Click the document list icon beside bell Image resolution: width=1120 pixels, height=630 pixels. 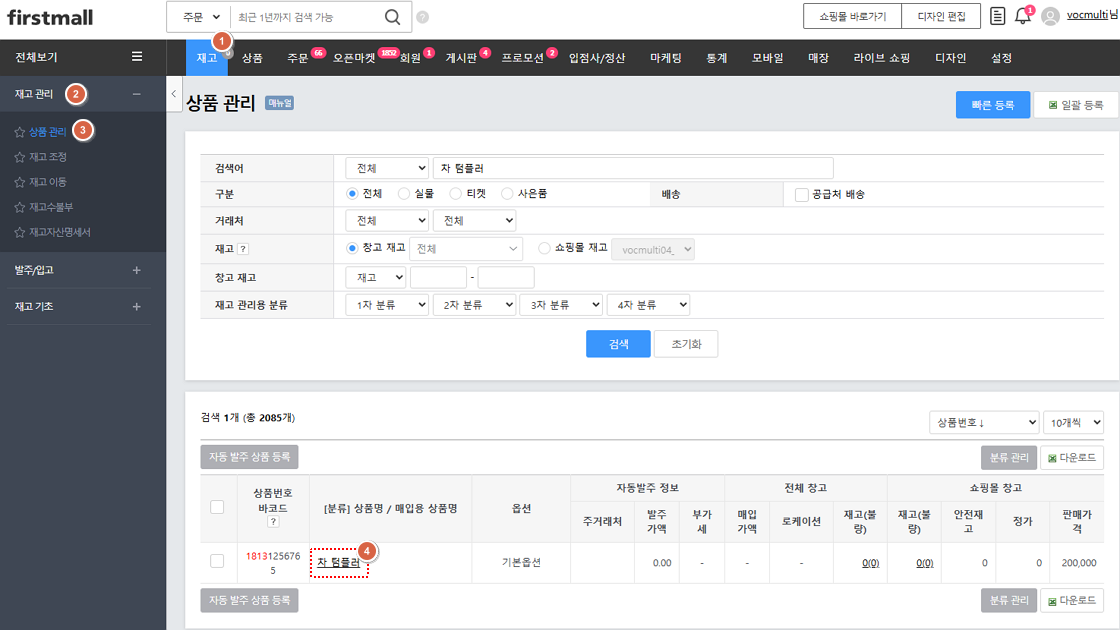(997, 16)
